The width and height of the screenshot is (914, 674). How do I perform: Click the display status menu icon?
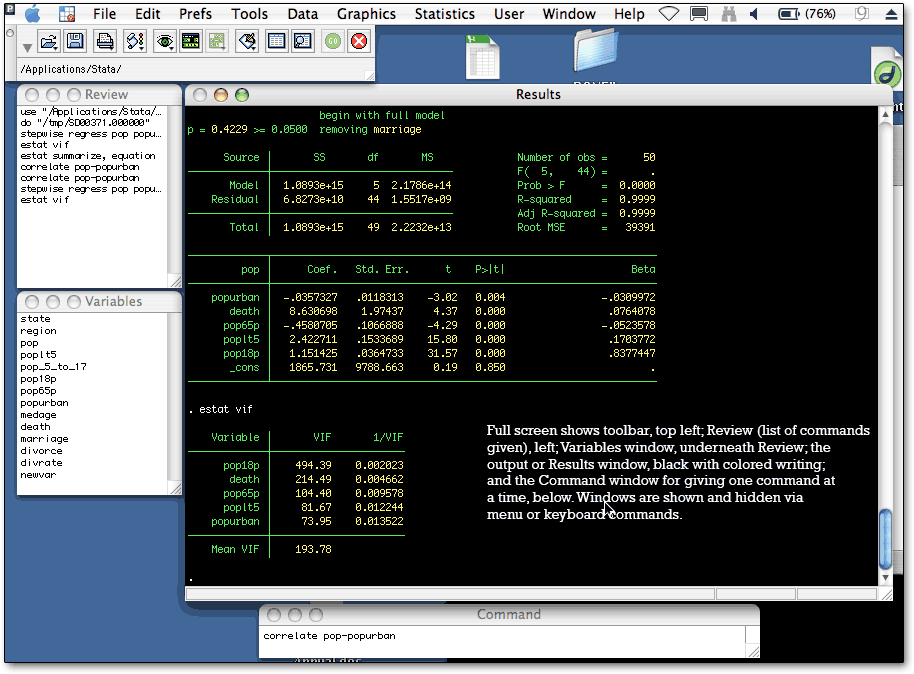click(699, 13)
